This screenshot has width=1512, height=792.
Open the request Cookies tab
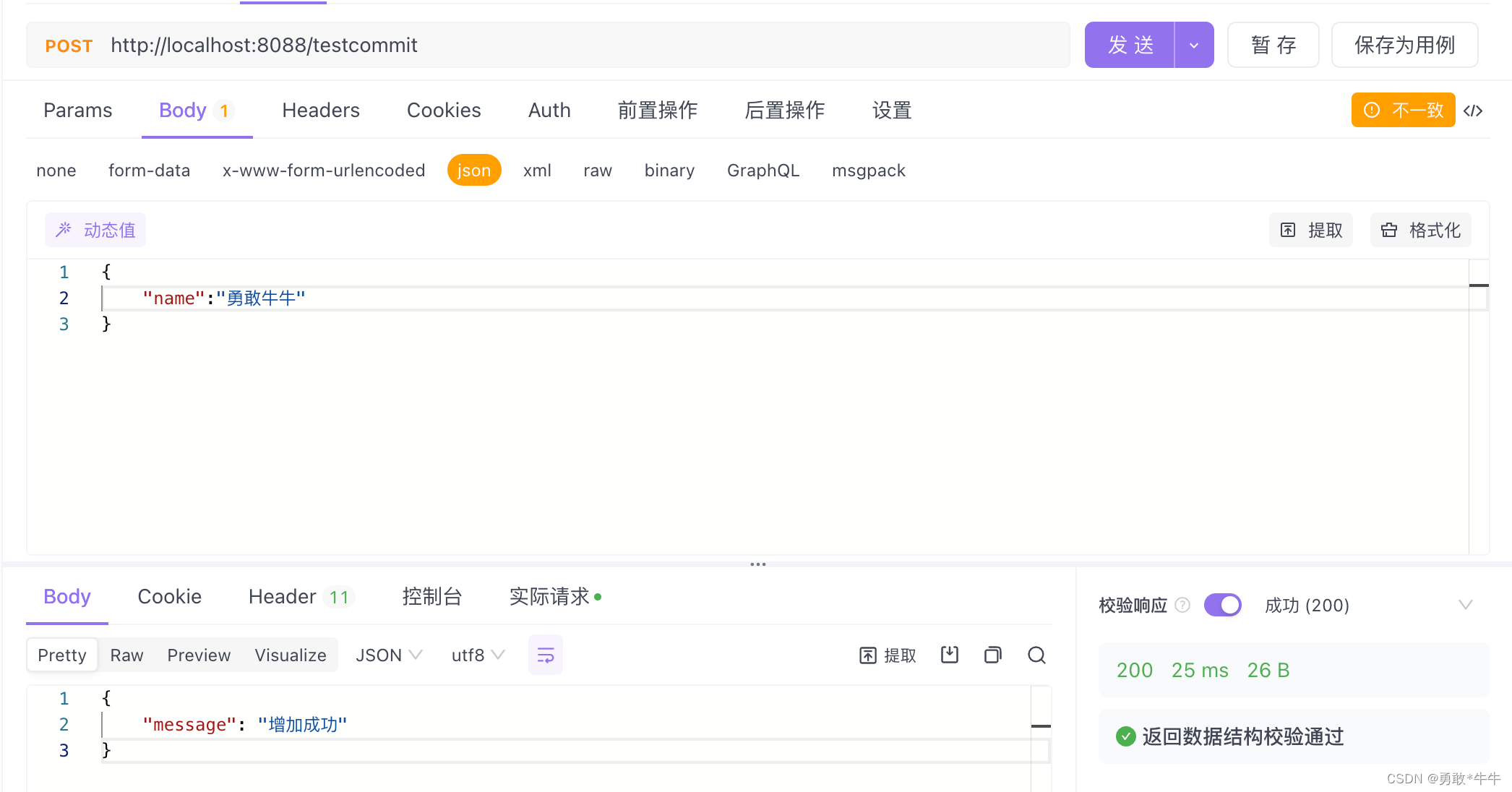(444, 111)
